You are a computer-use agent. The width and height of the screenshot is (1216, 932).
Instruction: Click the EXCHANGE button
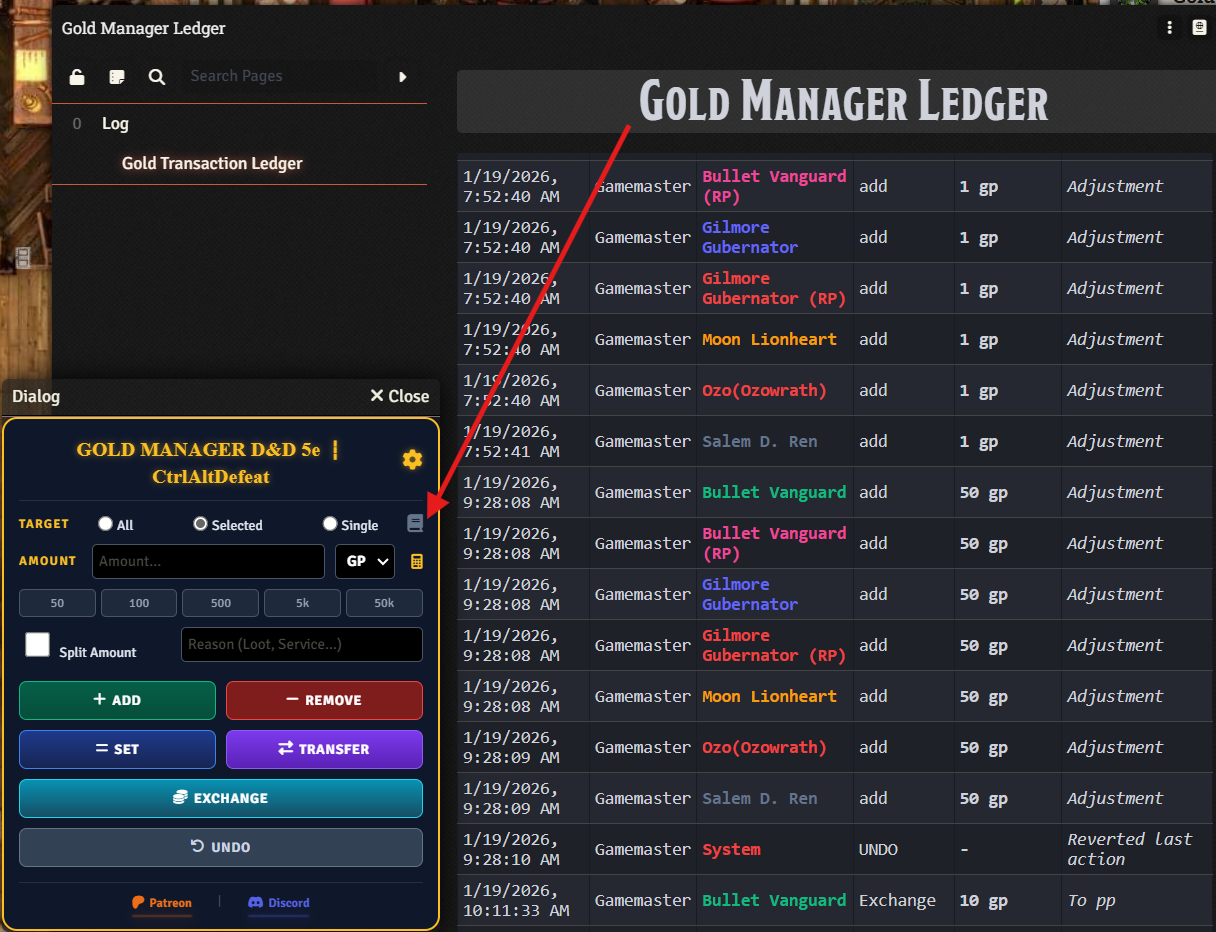pos(221,798)
